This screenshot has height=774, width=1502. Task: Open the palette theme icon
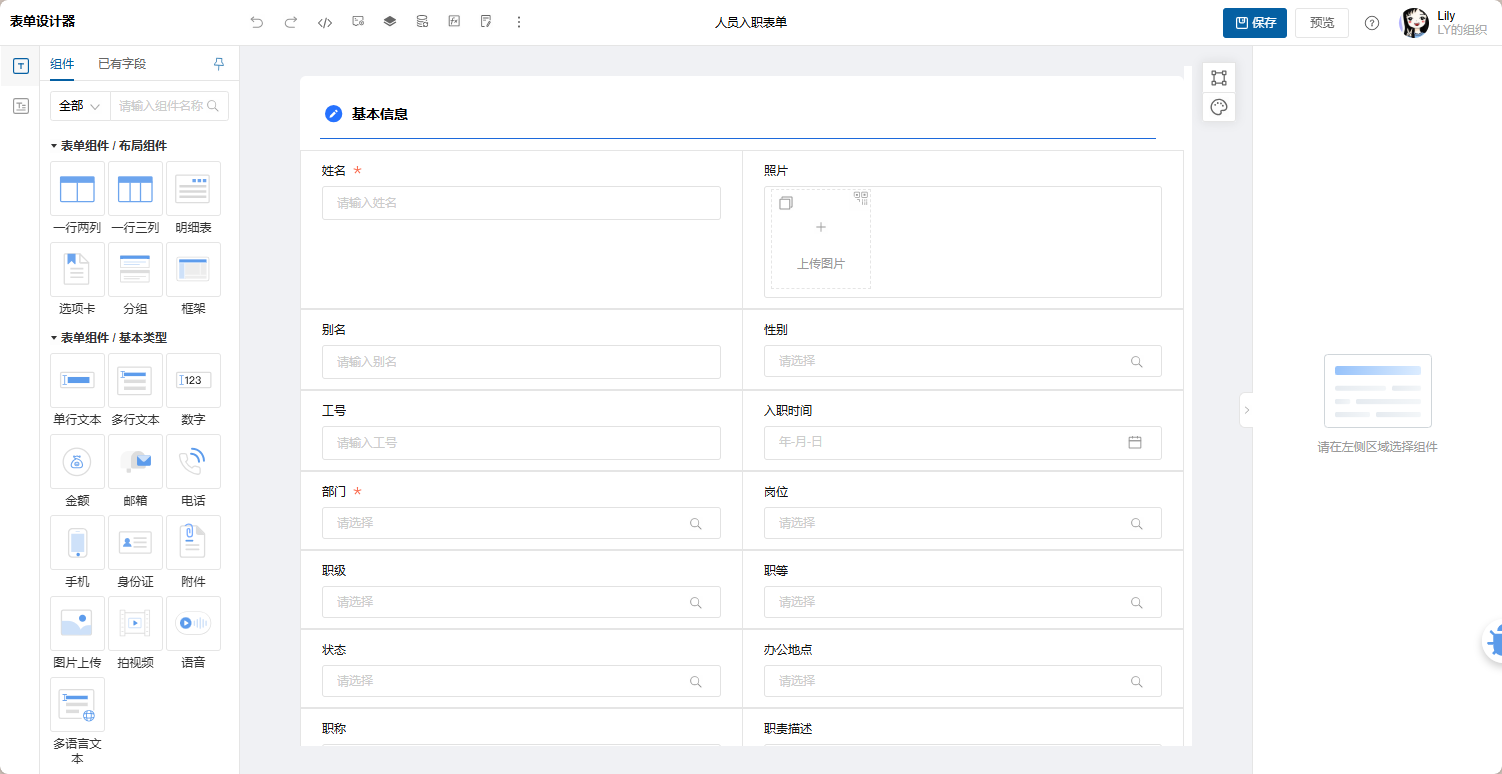(x=1218, y=108)
